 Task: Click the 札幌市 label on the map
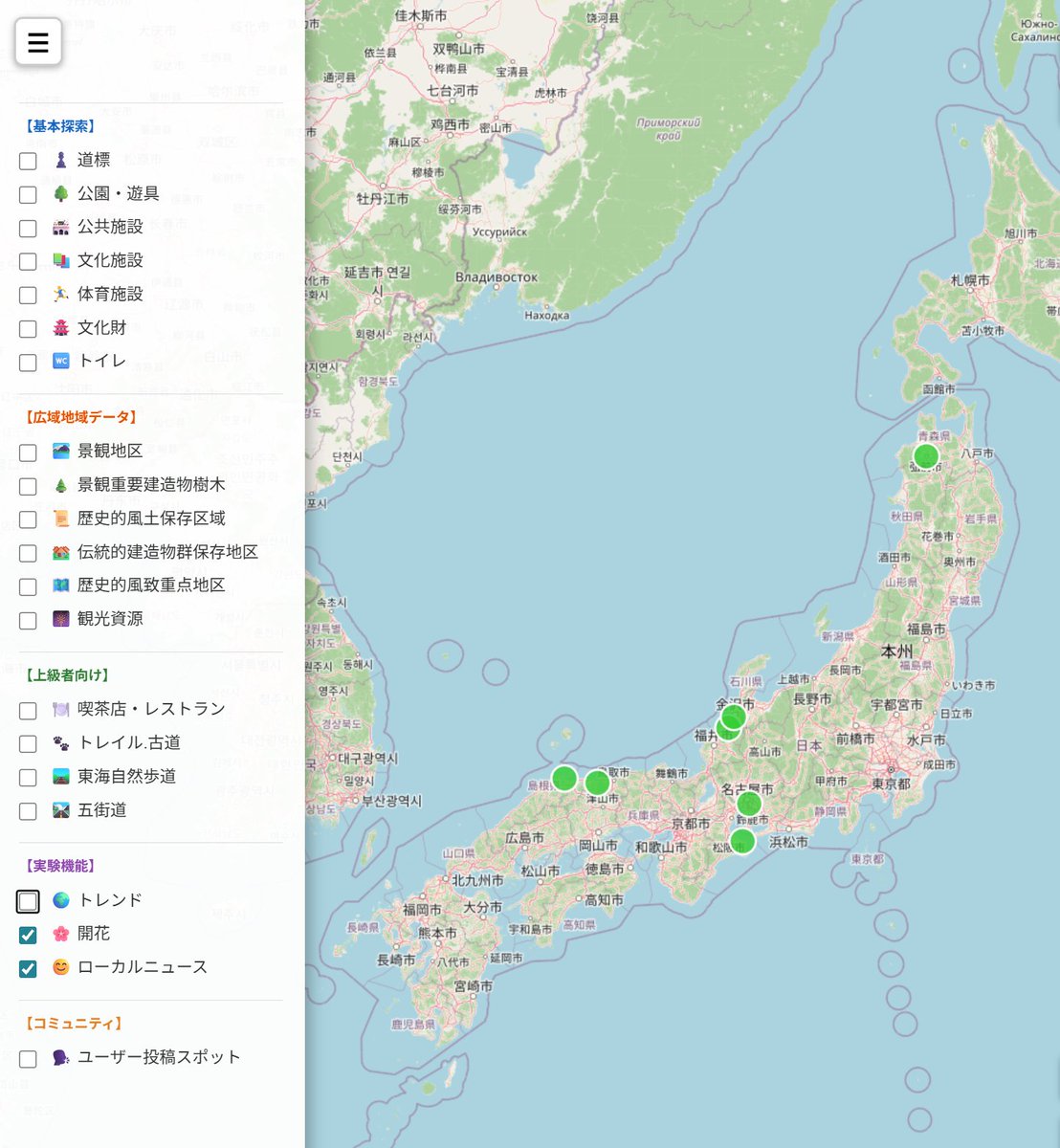point(970,280)
